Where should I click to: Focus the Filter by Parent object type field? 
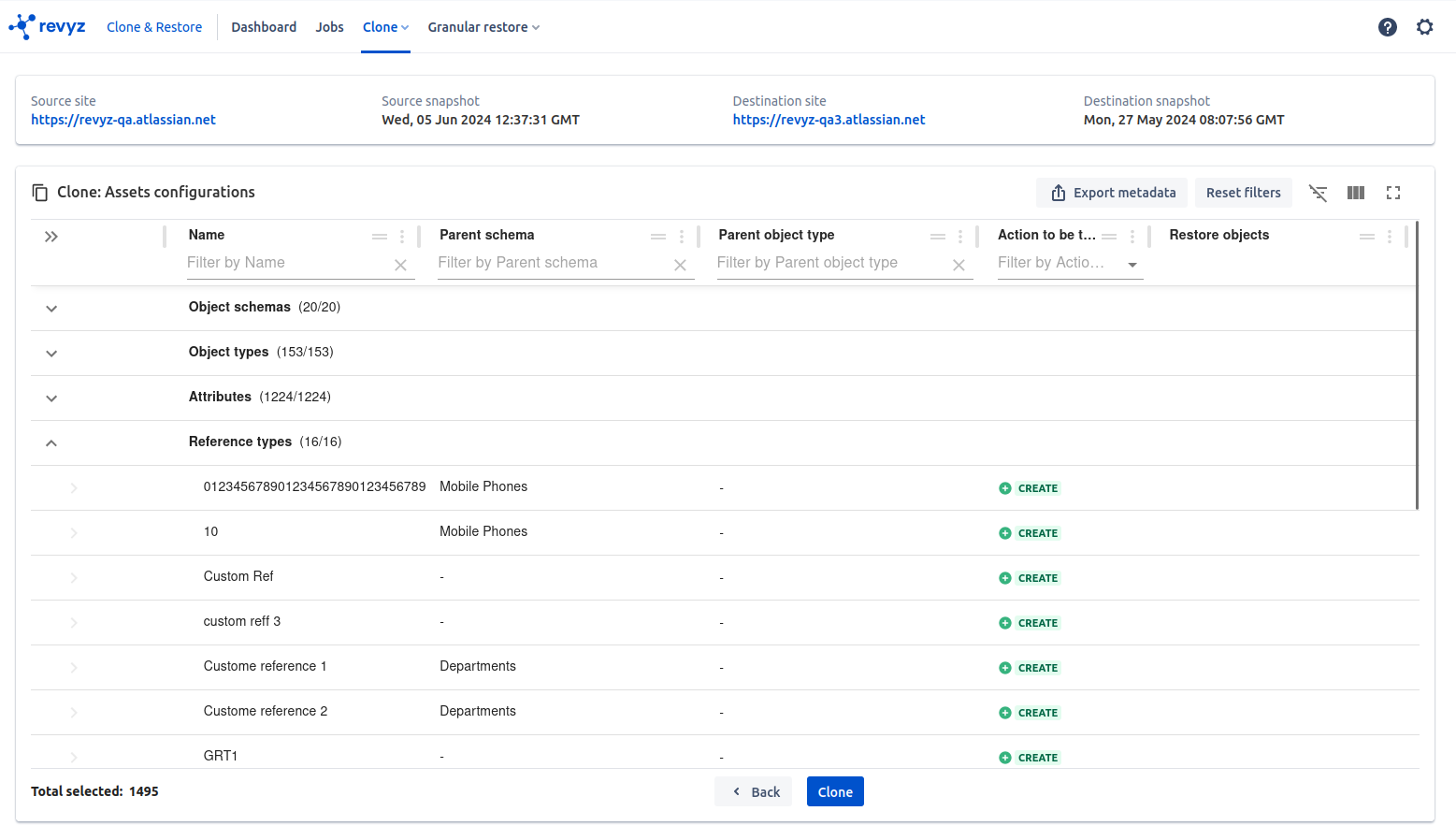(x=832, y=264)
